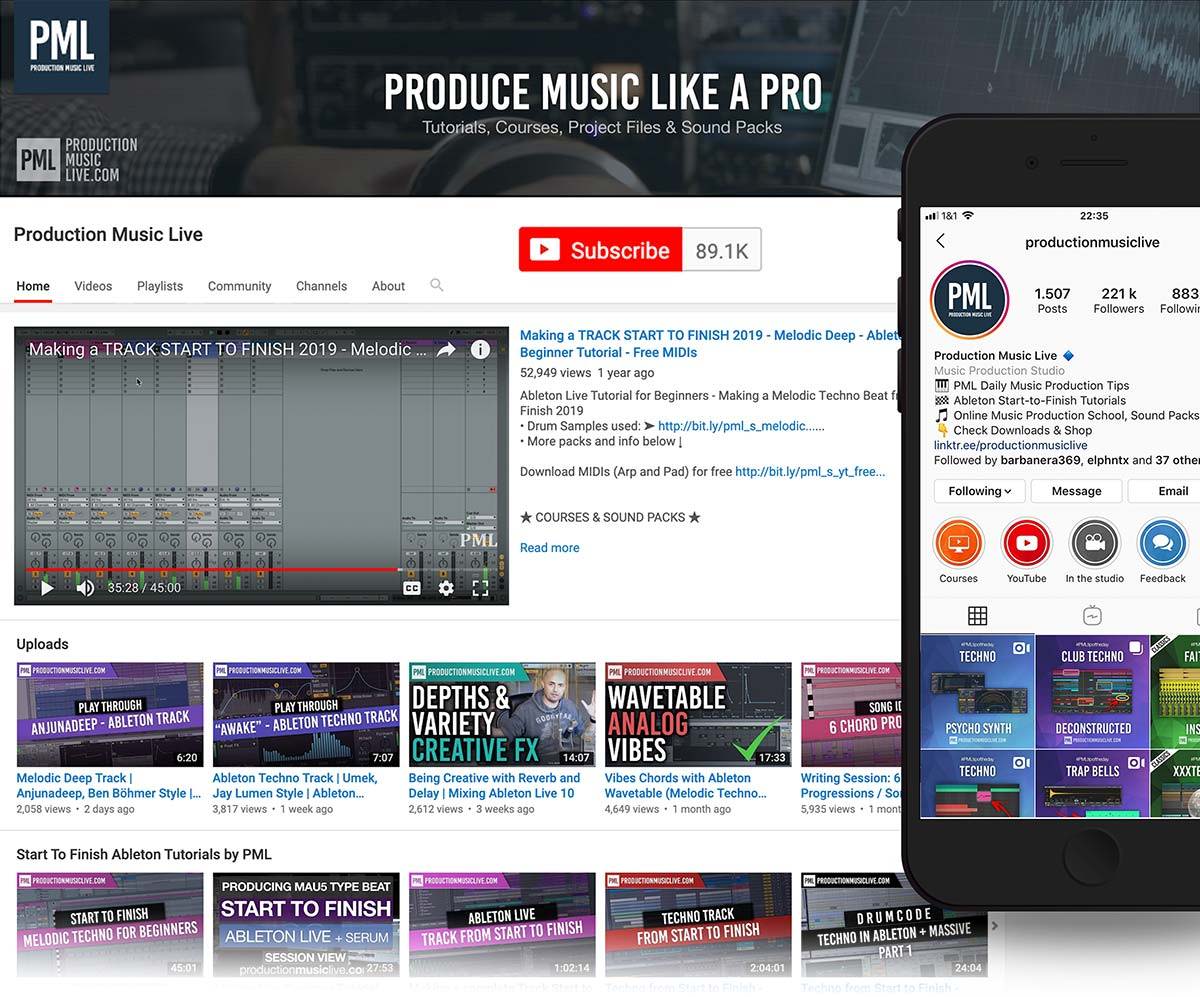Open the Club Techno Deconstructed post
Screen dimensions: 1200x997
[1092, 691]
